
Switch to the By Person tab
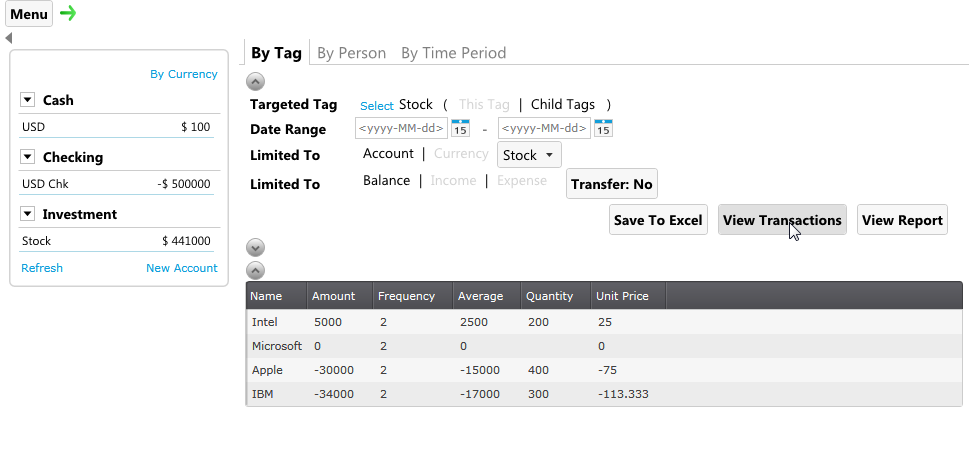[351, 53]
